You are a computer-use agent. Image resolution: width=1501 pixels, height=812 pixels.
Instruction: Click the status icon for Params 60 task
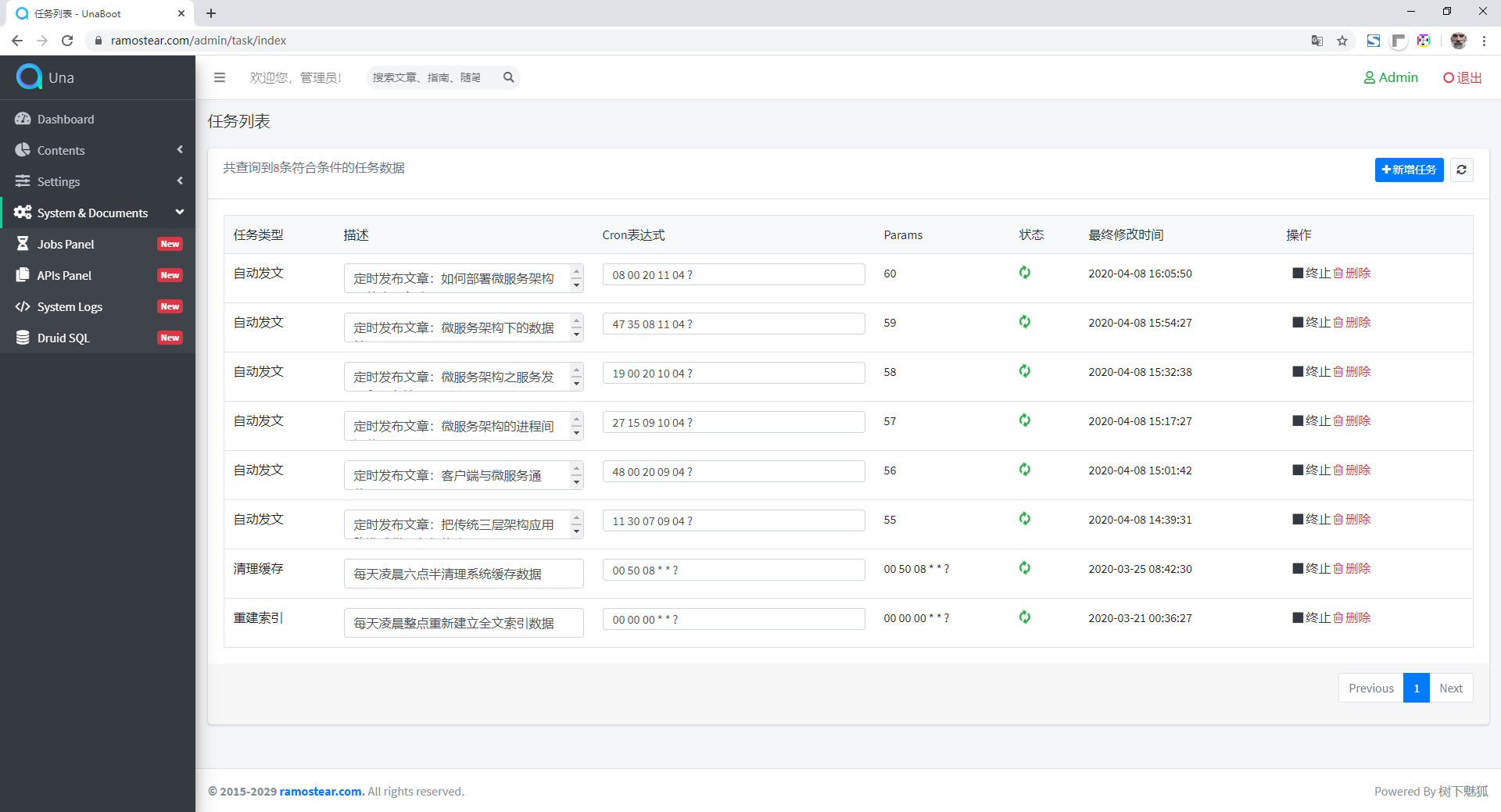[1024, 273]
